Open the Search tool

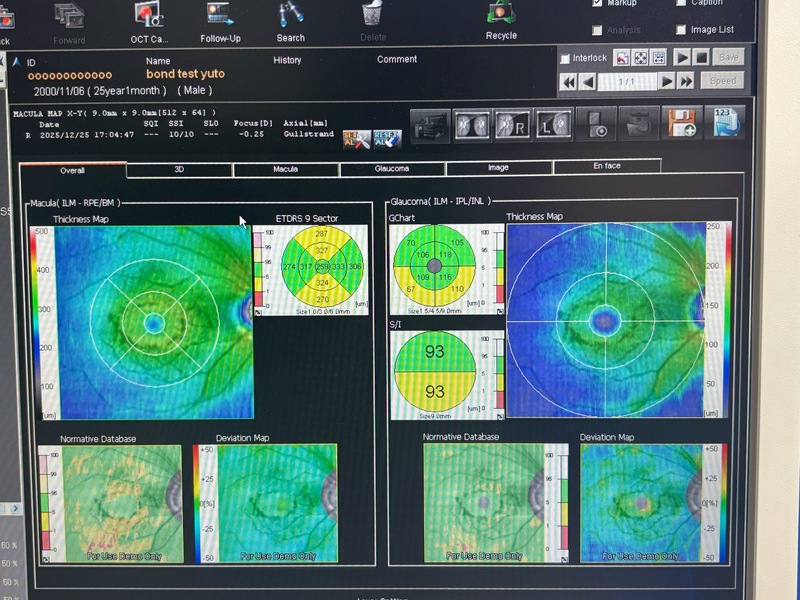[x=291, y=17]
